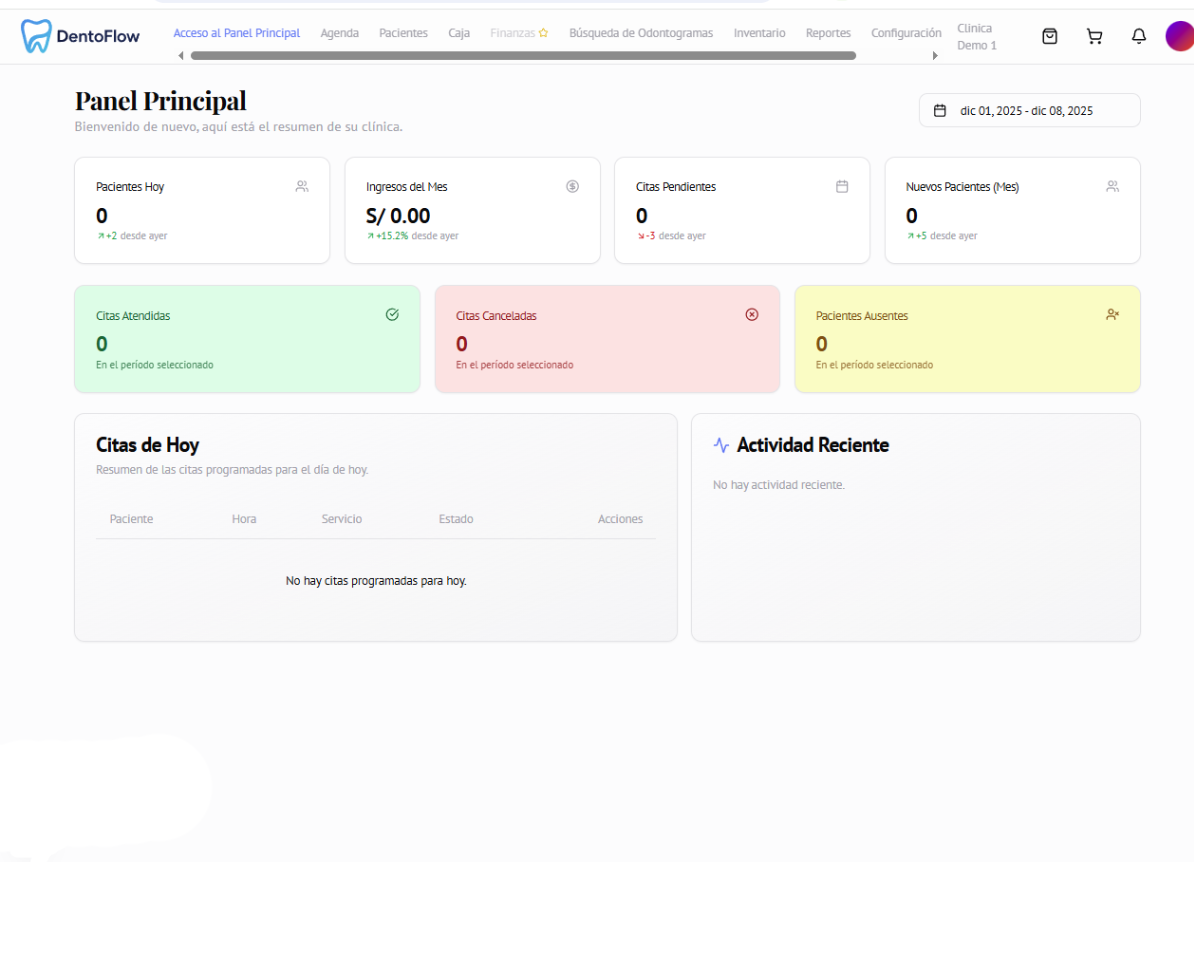The image size is (1194, 956).
Task: Click the Acceso al Panel Principal link
Action: [237, 33]
